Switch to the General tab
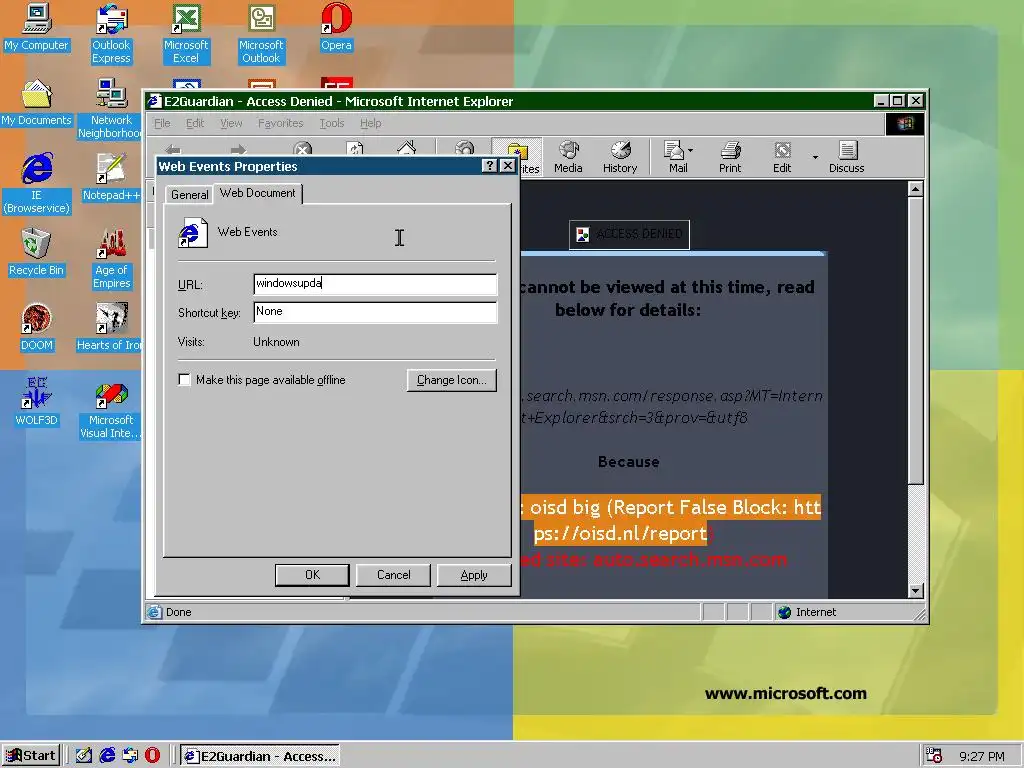 [x=189, y=195]
